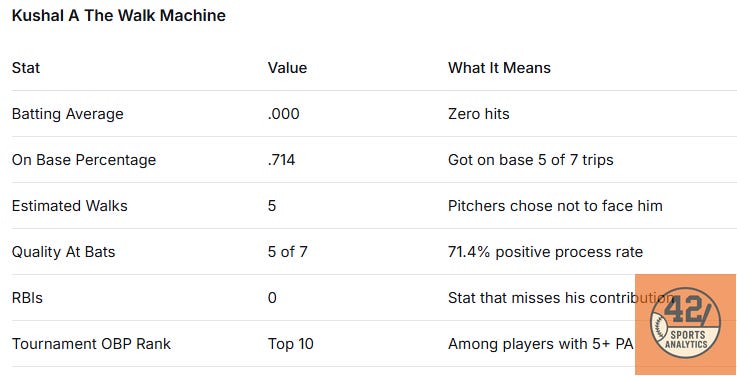Select the Top 10 rank value
737x376 pixels.
[290, 344]
